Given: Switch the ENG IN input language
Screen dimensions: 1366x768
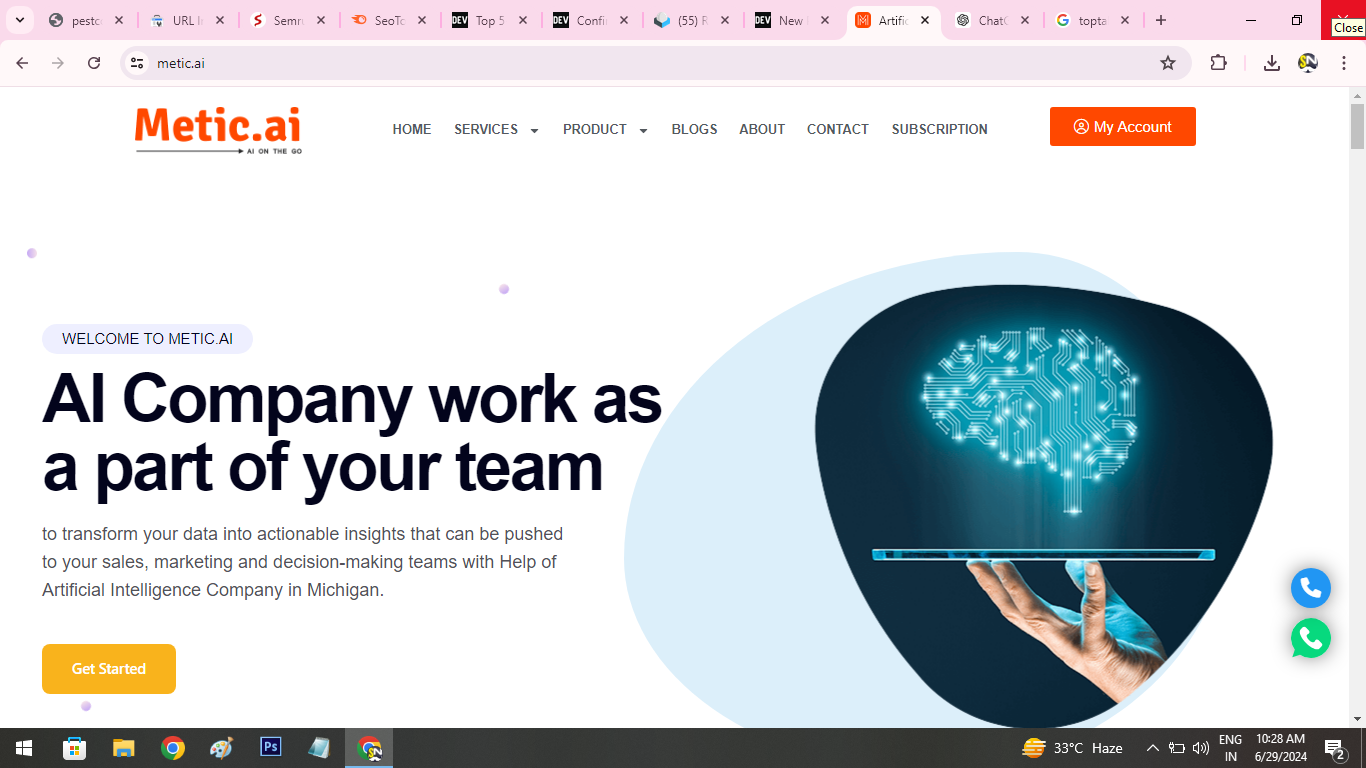Looking at the screenshot, I should [1231, 748].
